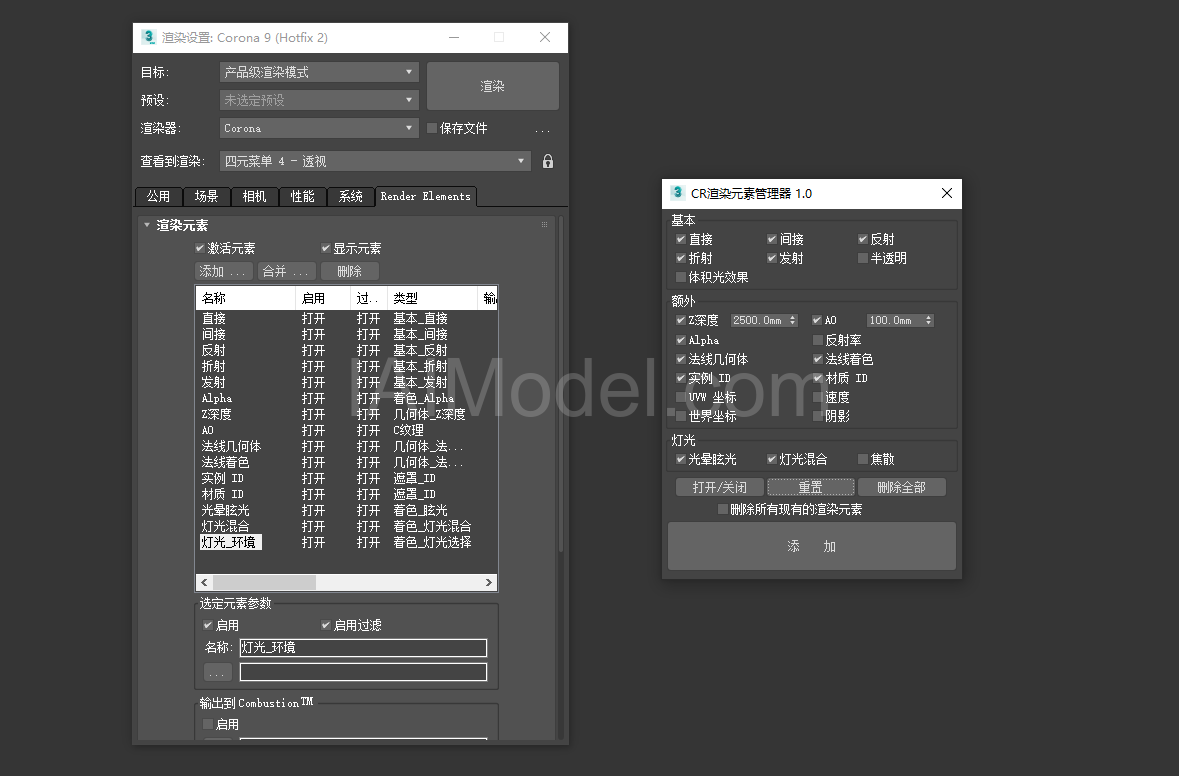The height and width of the screenshot is (776, 1179).
Task: Toggle the Alpha checkbox in the manager
Action: pyautogui.click(x=681, y=340)
